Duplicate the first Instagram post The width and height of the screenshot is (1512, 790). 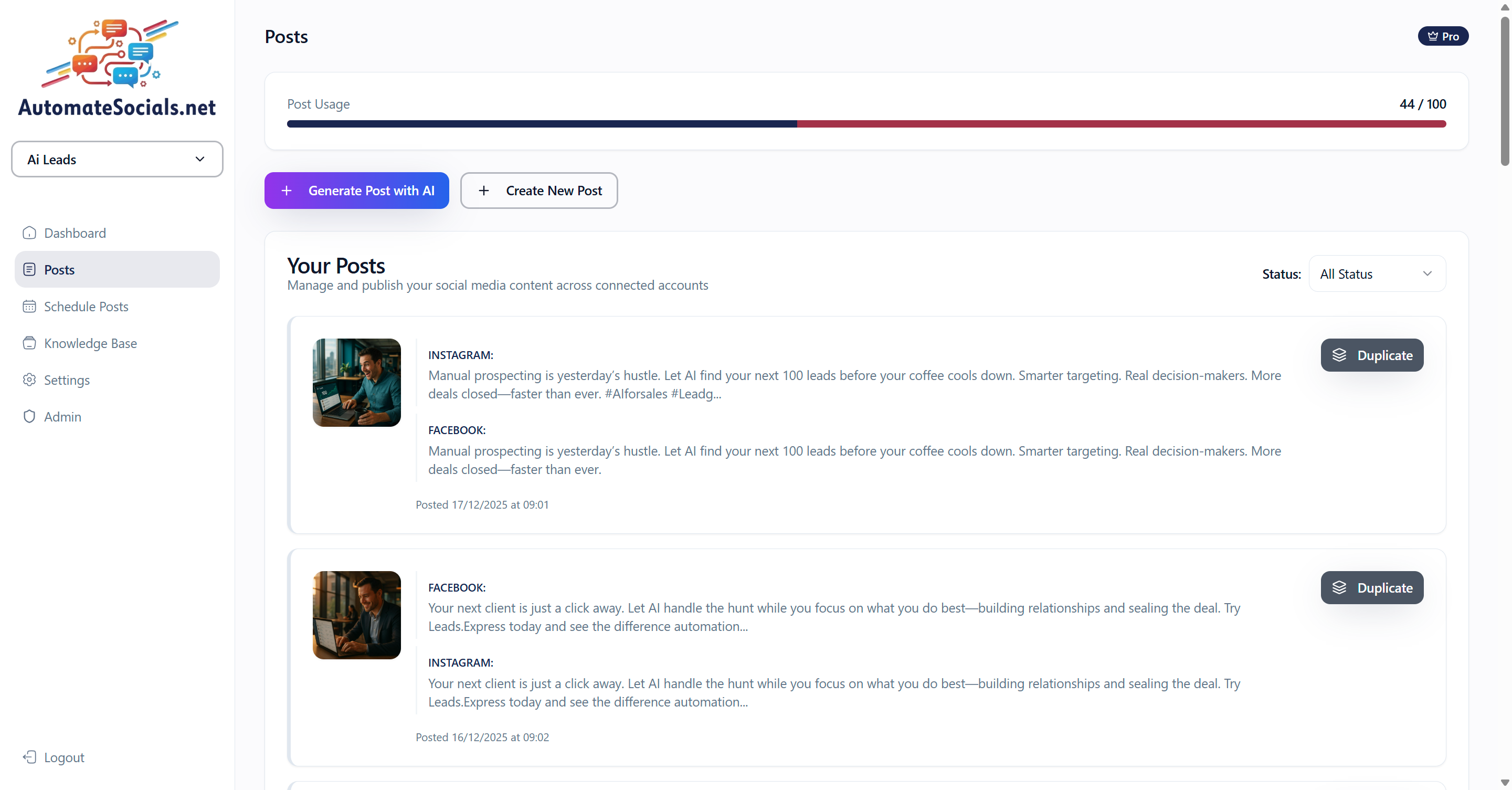click(x=1372, y=355)
